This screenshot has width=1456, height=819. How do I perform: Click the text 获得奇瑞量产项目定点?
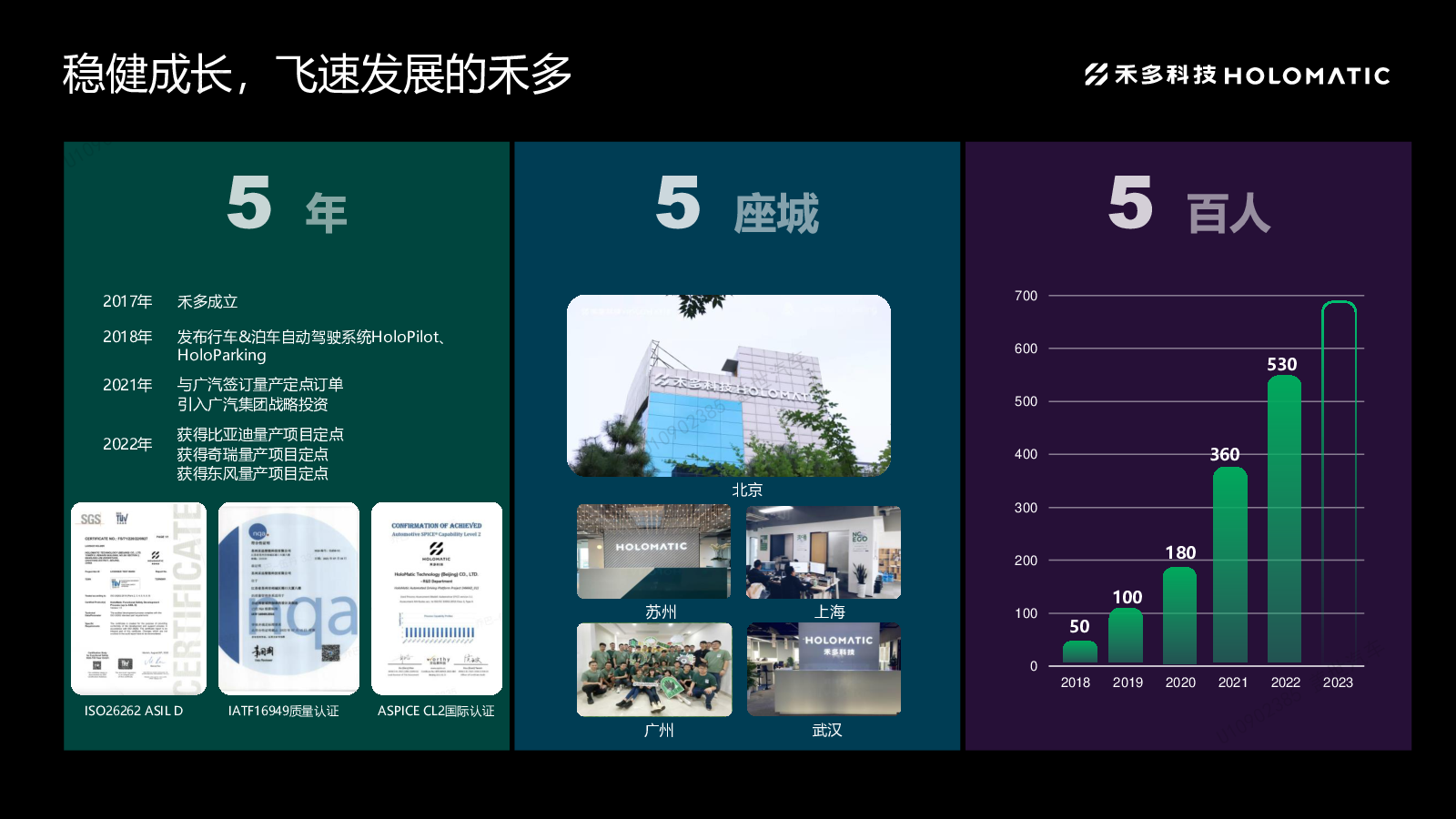coord(252,454)
